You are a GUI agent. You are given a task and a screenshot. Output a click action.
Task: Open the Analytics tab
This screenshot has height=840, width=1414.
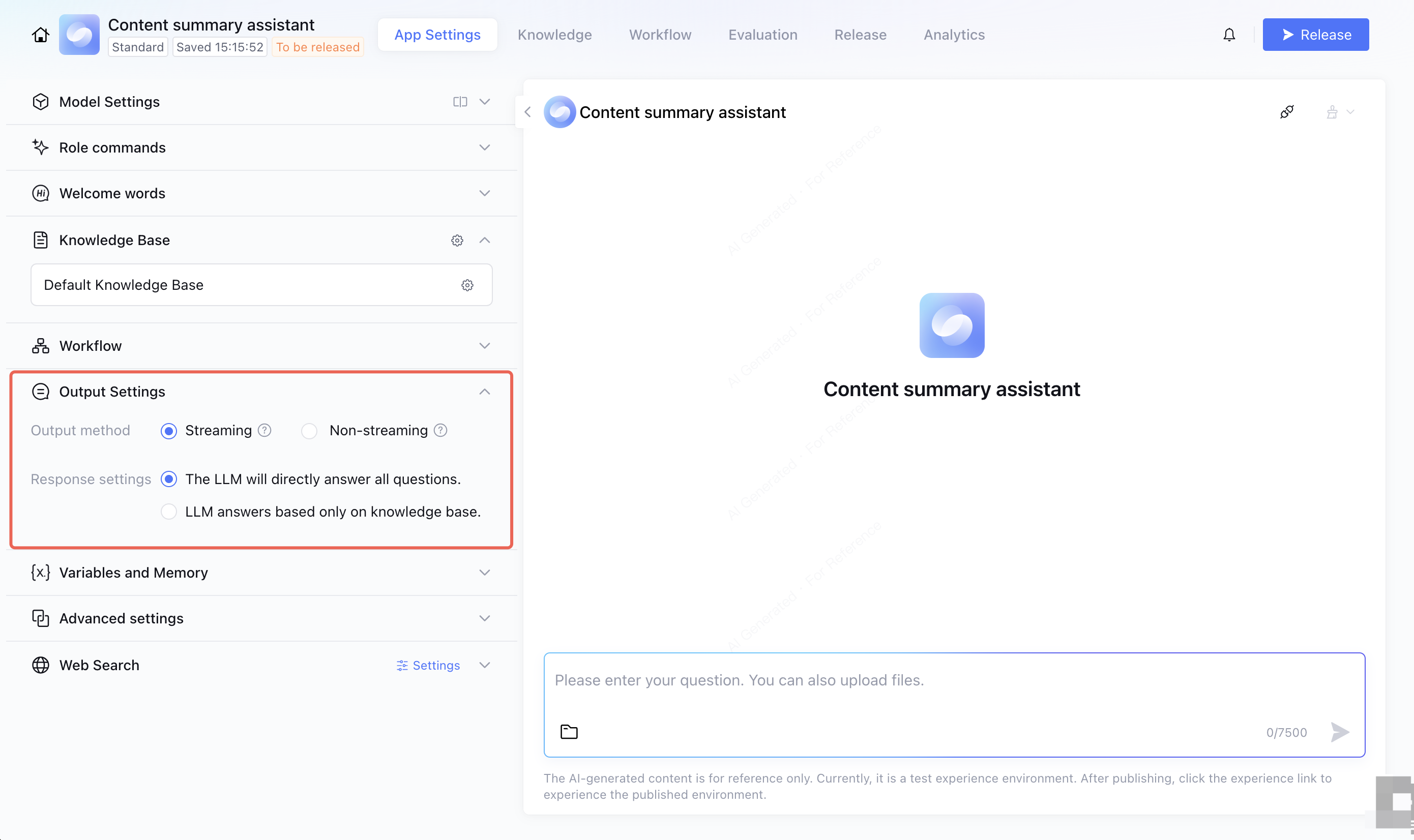click(954, 35)
